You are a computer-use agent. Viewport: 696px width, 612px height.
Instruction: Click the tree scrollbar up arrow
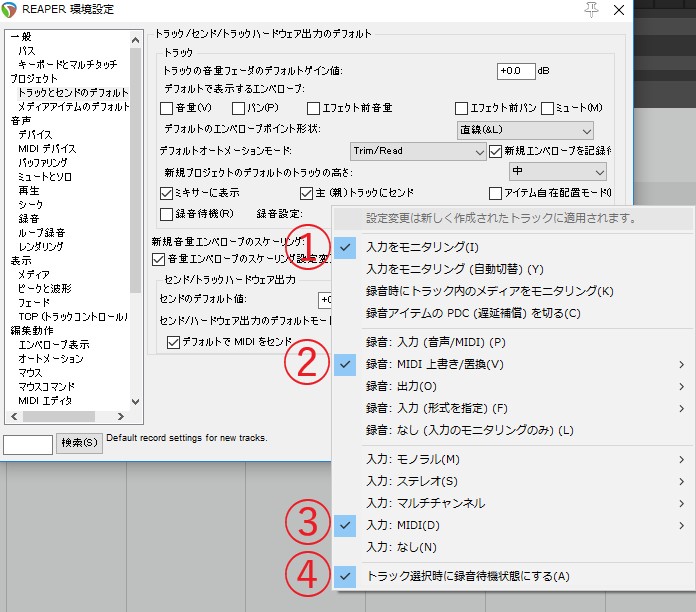click(135, 40)
